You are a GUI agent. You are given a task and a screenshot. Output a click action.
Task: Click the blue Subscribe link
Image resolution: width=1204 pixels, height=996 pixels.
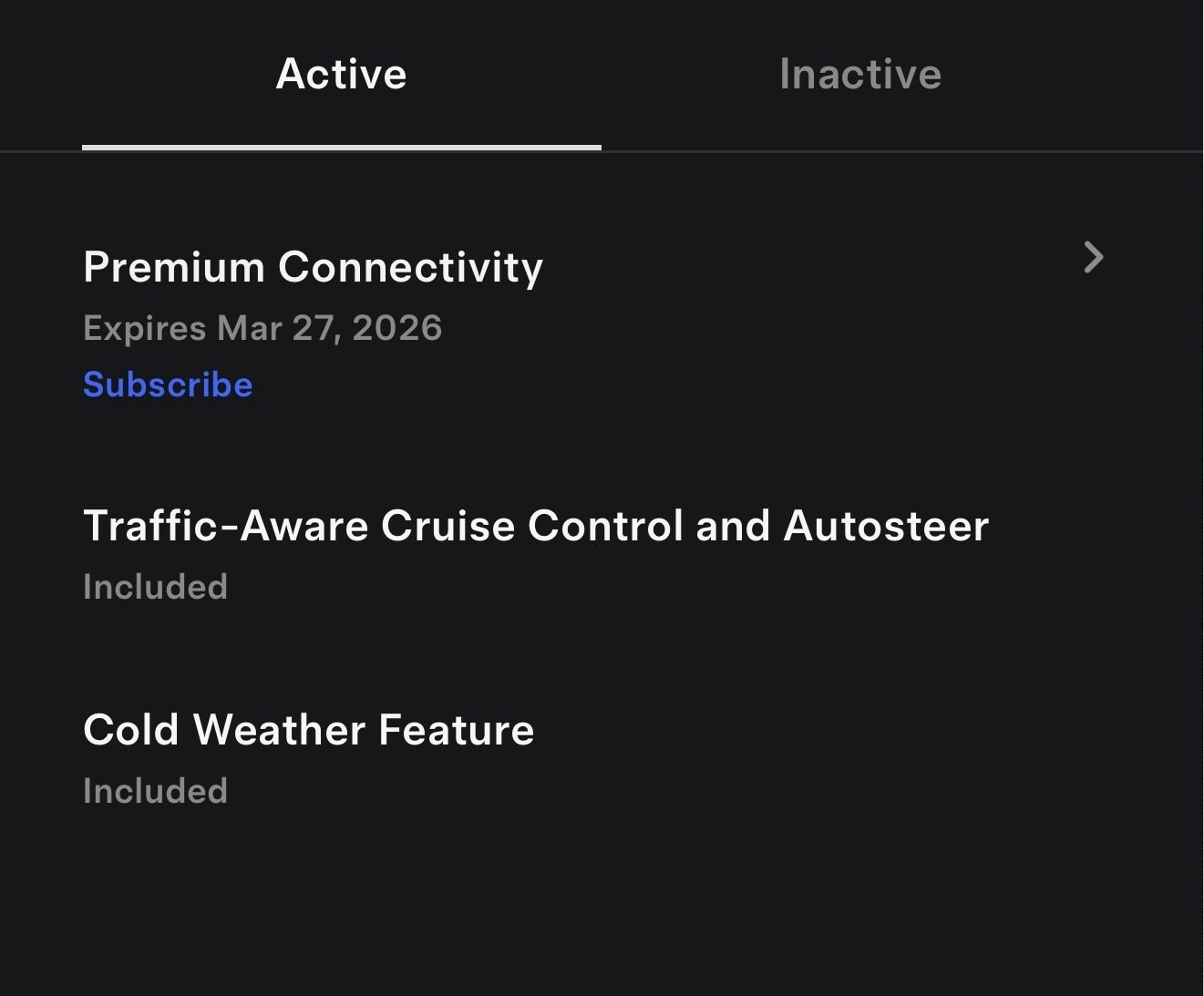168,385
